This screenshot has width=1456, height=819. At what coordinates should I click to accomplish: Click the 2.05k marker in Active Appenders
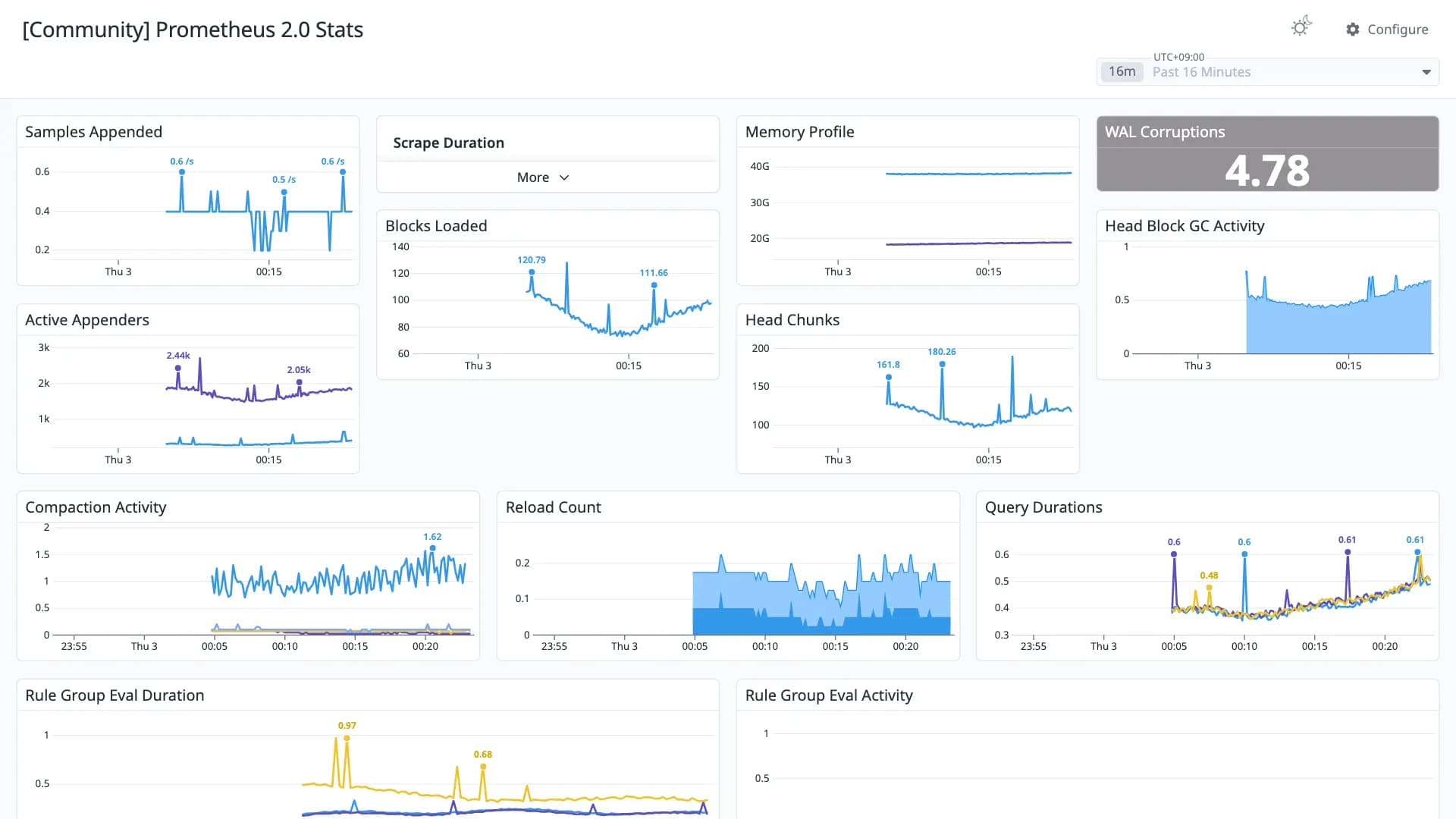[299, 381]
